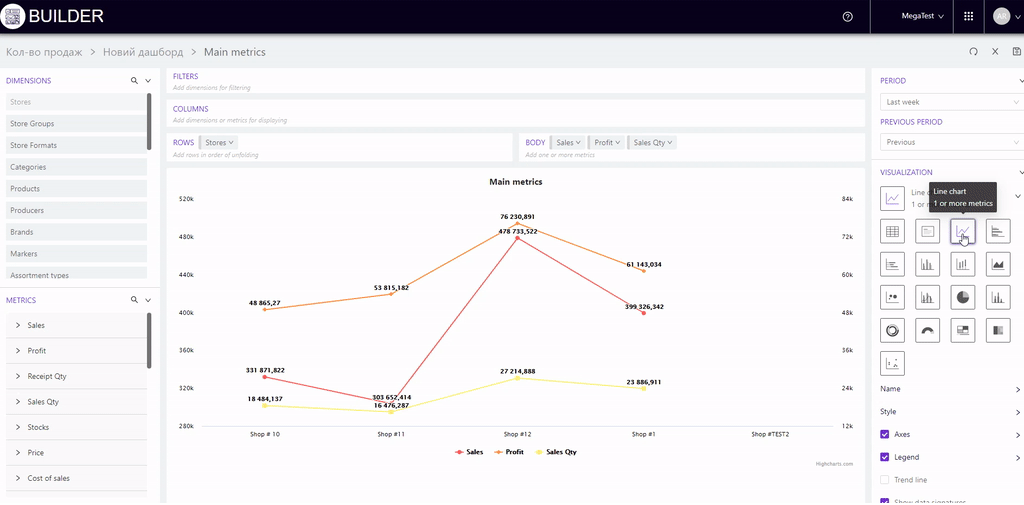Go to Новий дашборд breadcrumb
Viewport: 1024px width, 505px height.
tap(143, 52)
